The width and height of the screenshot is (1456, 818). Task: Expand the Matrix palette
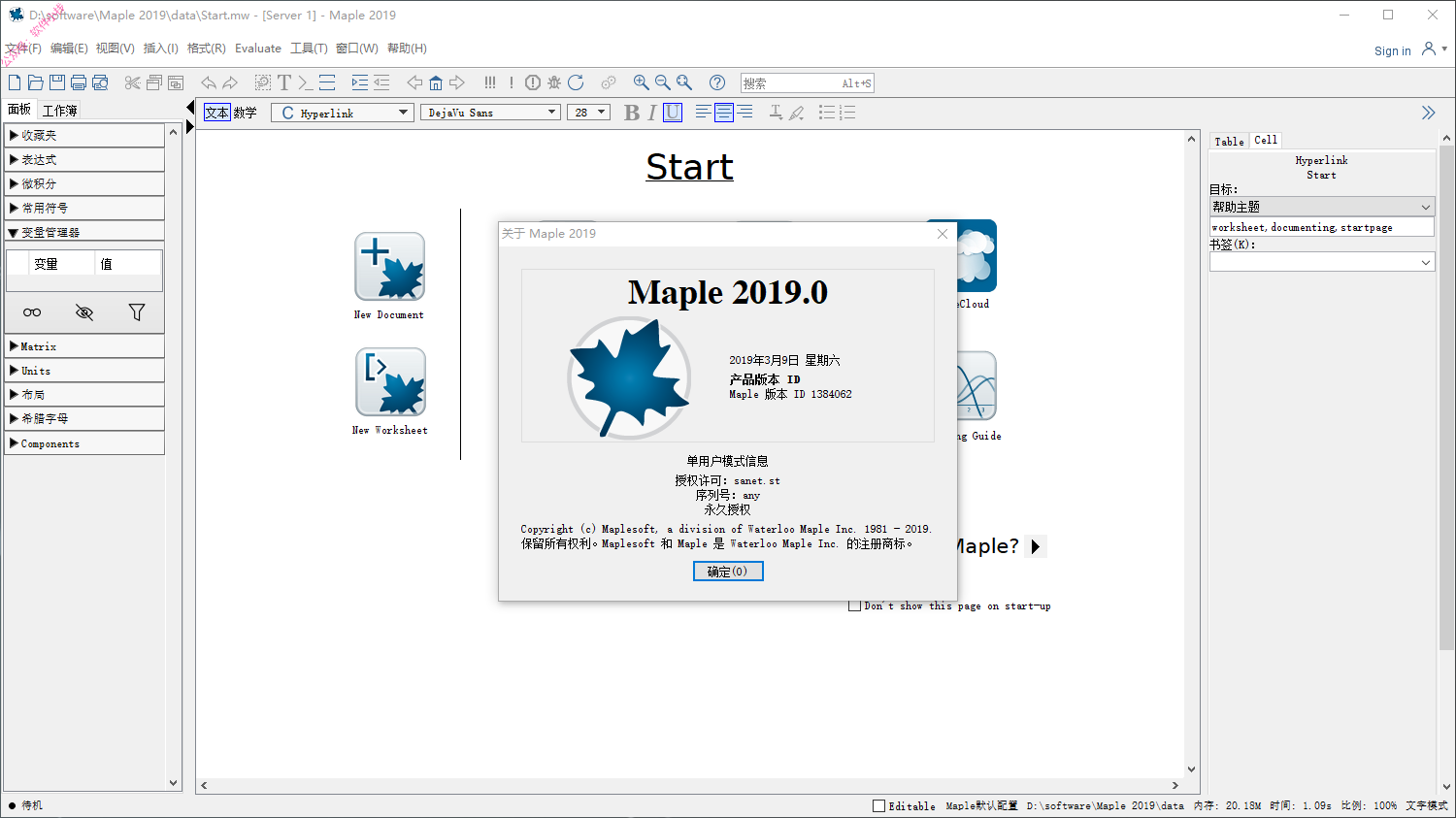pos(84,346)
